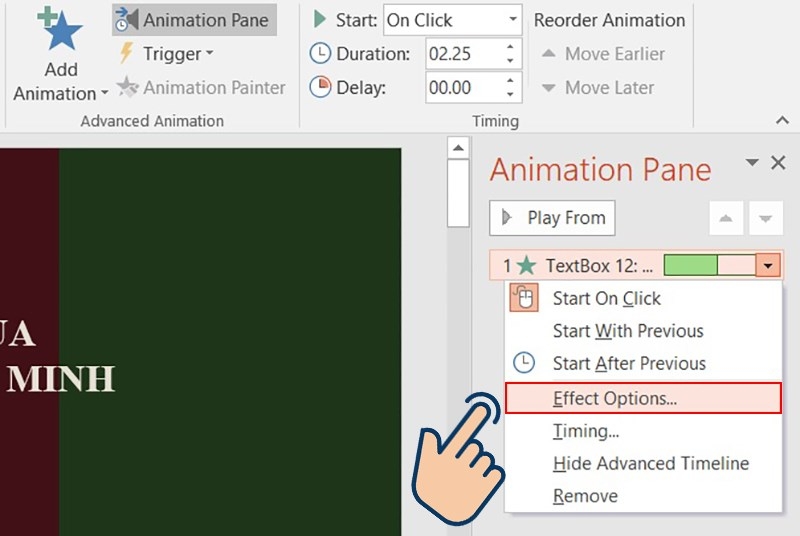Move animation up with the pane's up arrow

726,218
